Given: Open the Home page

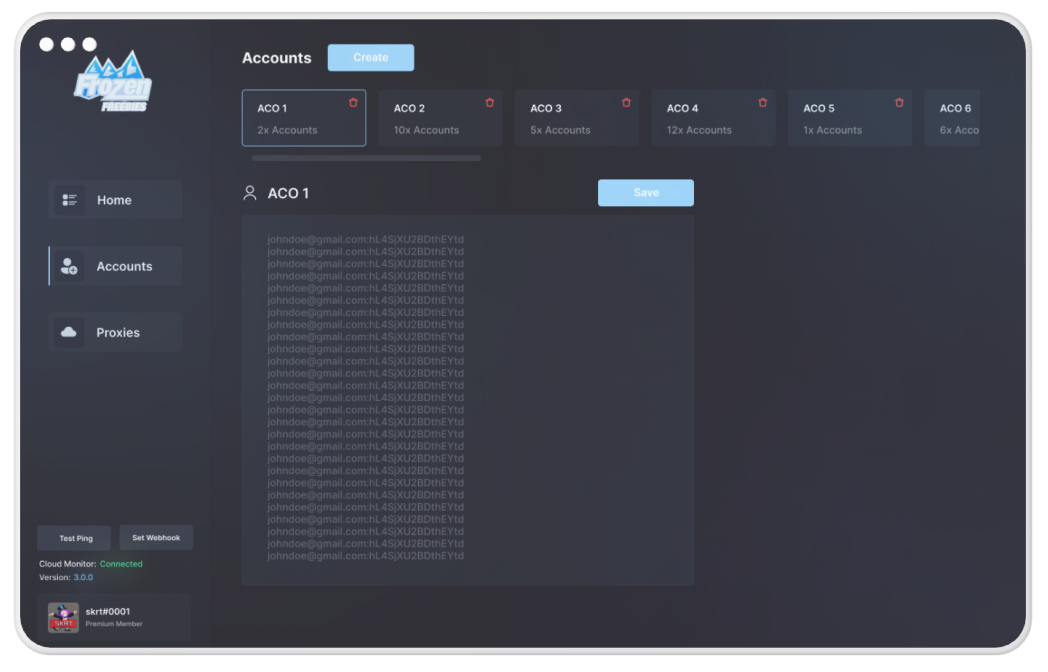Looking at the screenshot, I should [115, 200].
